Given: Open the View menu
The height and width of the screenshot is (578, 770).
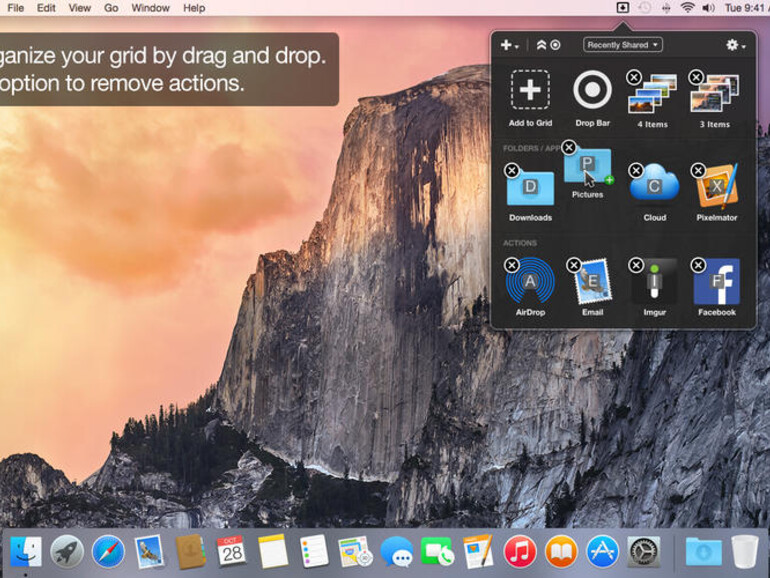Looking at the screenshot, I should point(80,8).
